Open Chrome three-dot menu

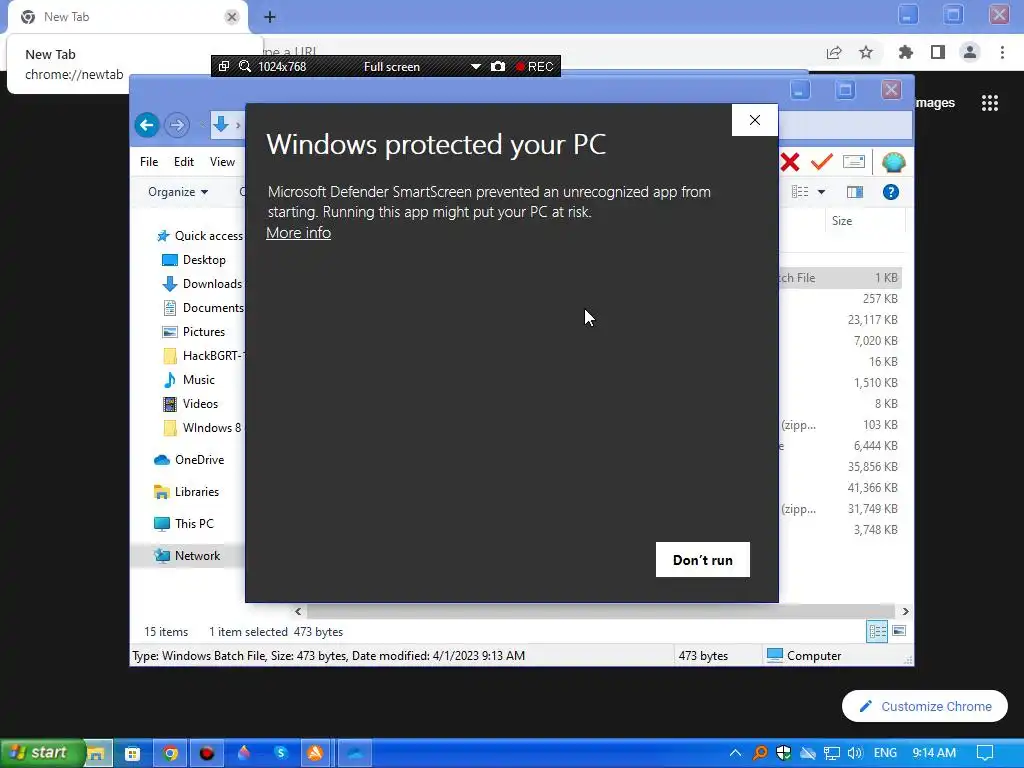pyautogui.click(x=1002, y=52)
